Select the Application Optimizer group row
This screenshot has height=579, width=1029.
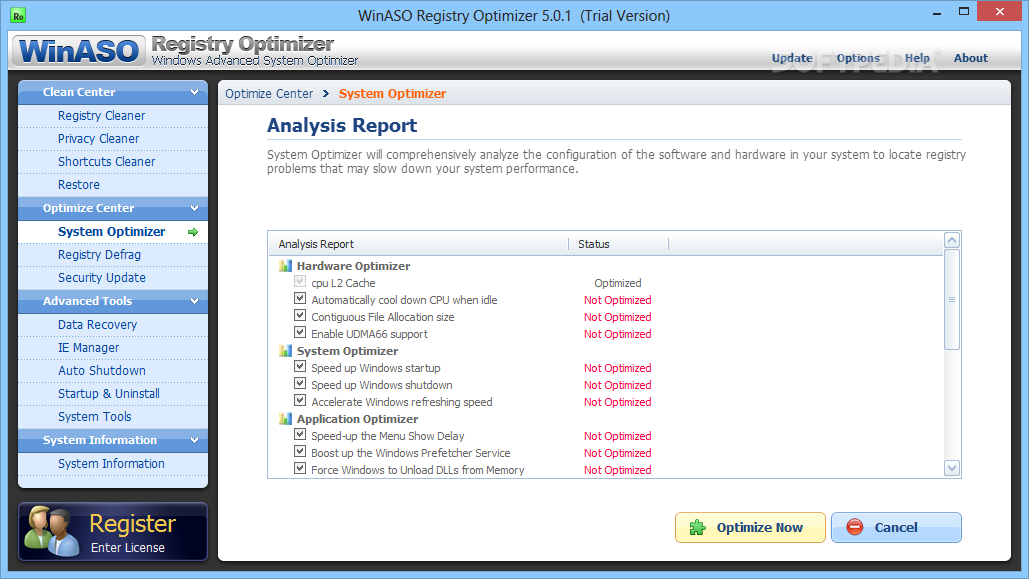pyautogui.click(x=357, y=419)
